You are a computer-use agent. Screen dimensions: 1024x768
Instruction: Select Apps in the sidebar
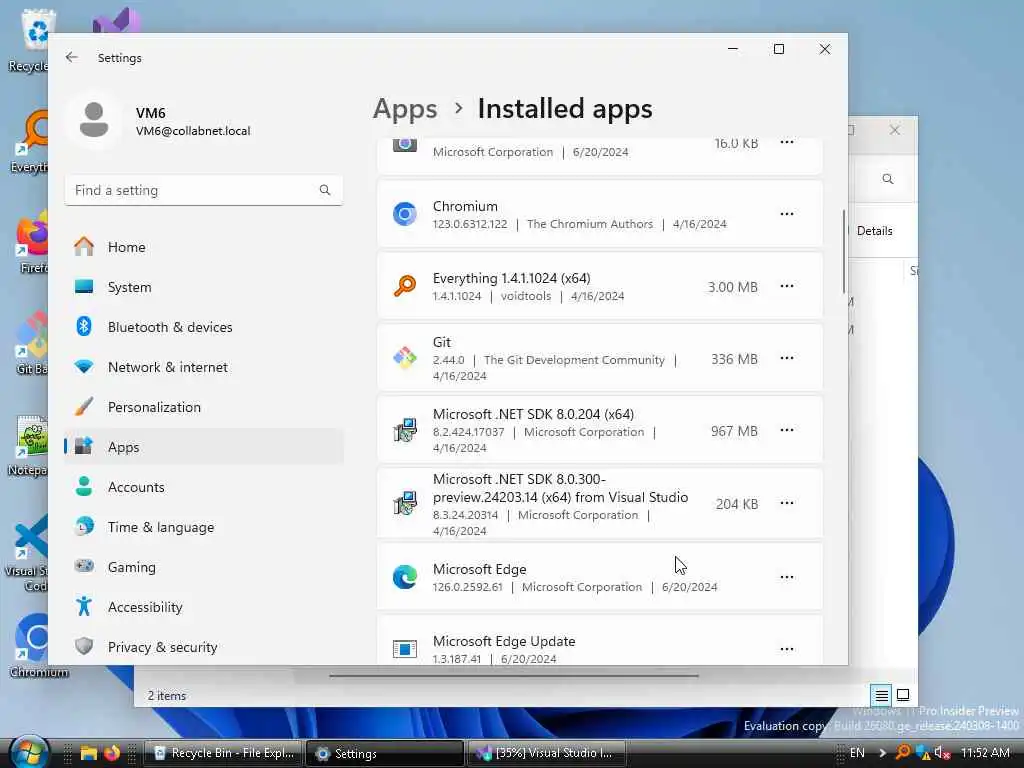pos(204,447)
